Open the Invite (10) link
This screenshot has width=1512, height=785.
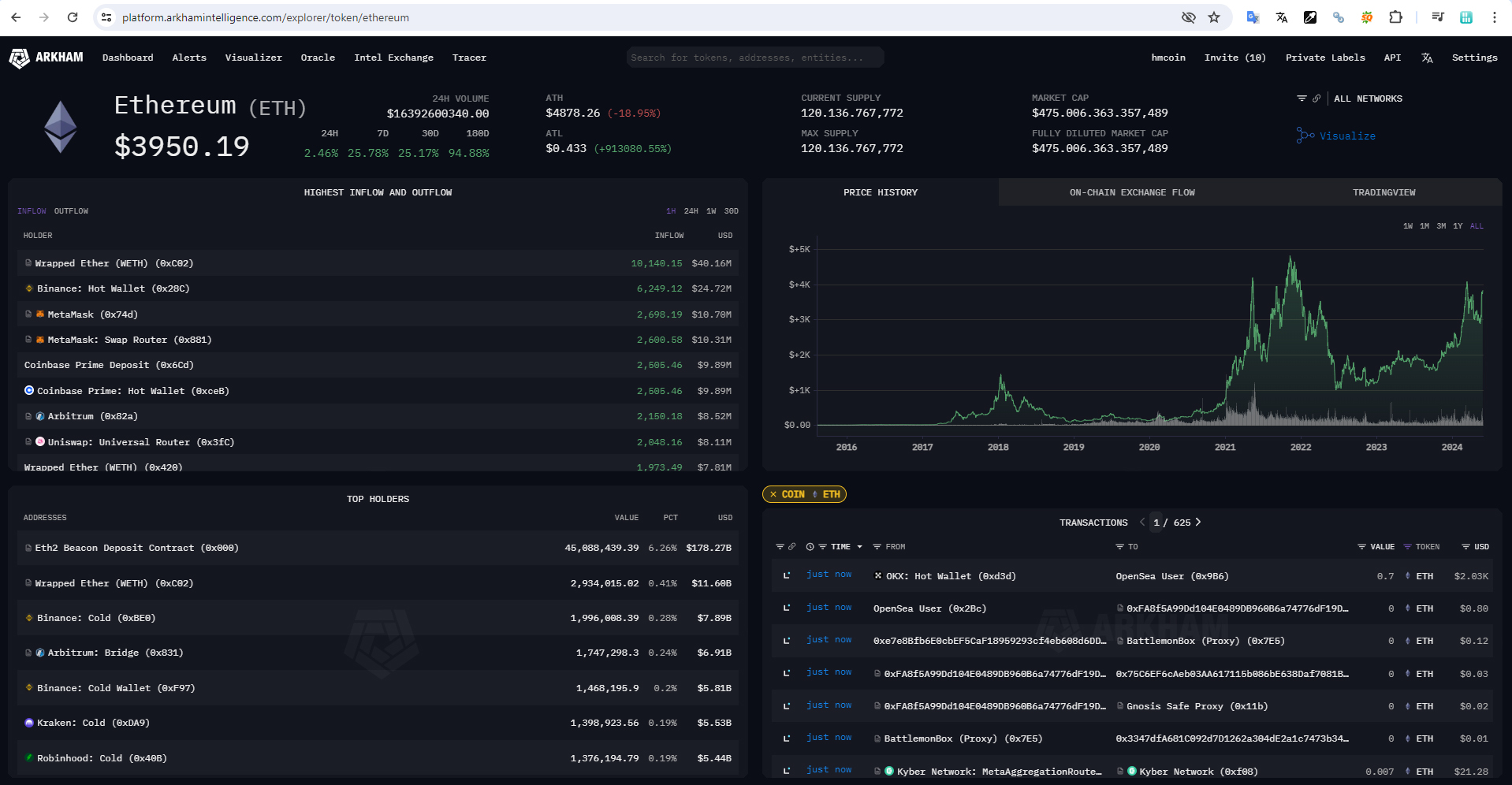(x=1235, y=58)
